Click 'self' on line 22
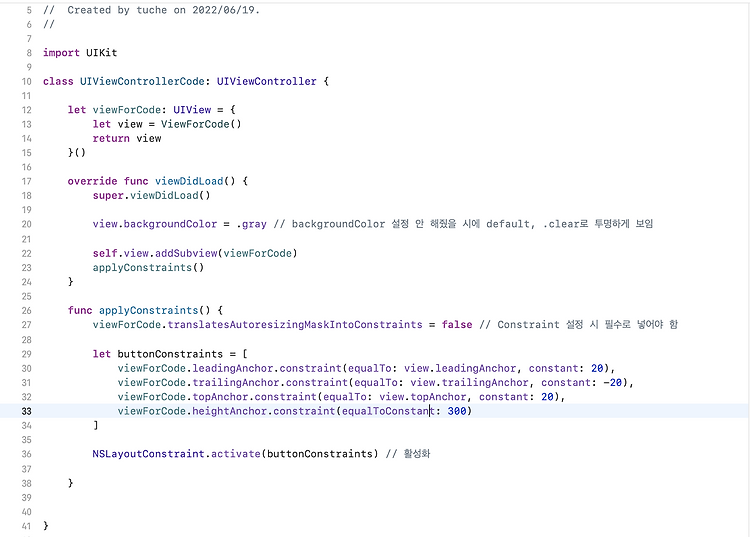The height and width of the screenshot is (537, 750). click(x=105, y=253)
